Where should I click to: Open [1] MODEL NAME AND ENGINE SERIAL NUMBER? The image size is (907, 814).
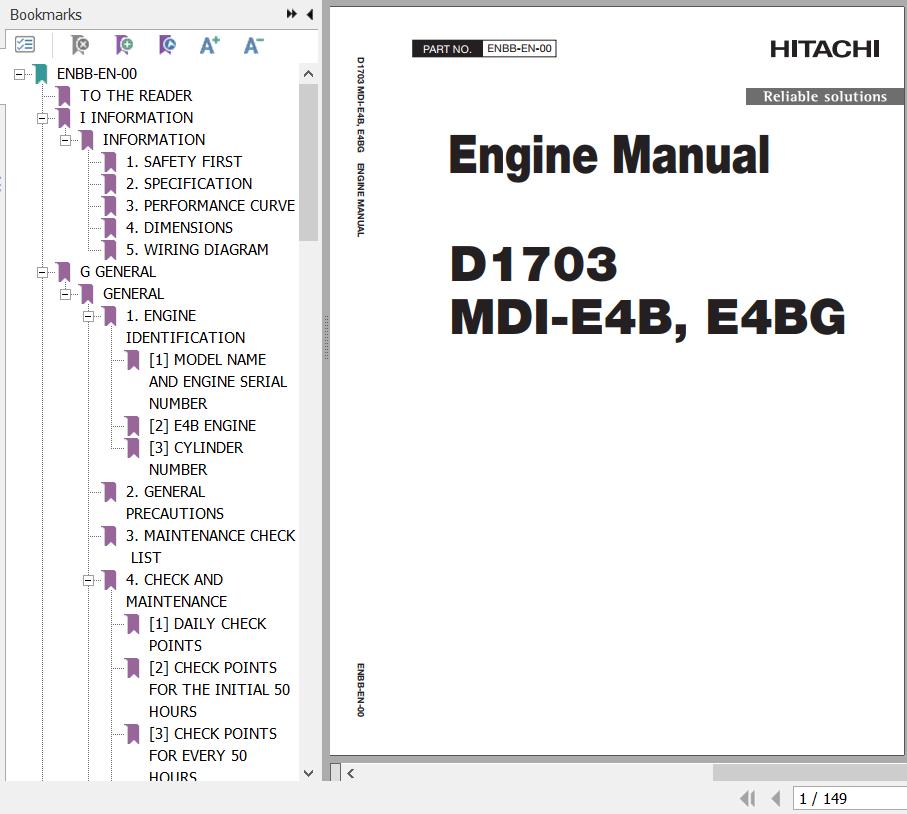pos(217,381)
